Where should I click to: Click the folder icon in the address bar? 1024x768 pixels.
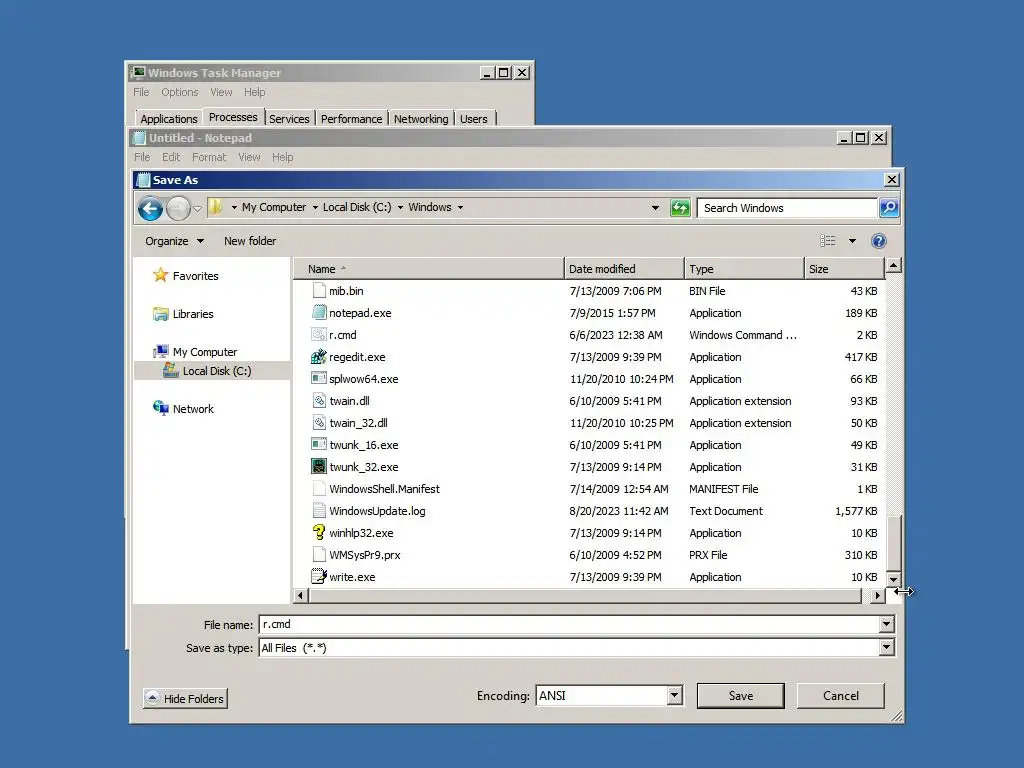coord(216,207)
